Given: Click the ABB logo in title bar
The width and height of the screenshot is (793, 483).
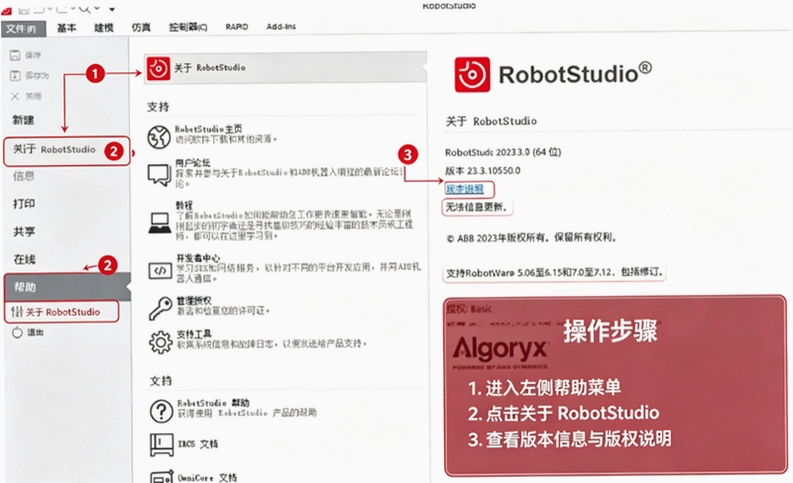Looking at the screenshot, I should tap(7, 10).
